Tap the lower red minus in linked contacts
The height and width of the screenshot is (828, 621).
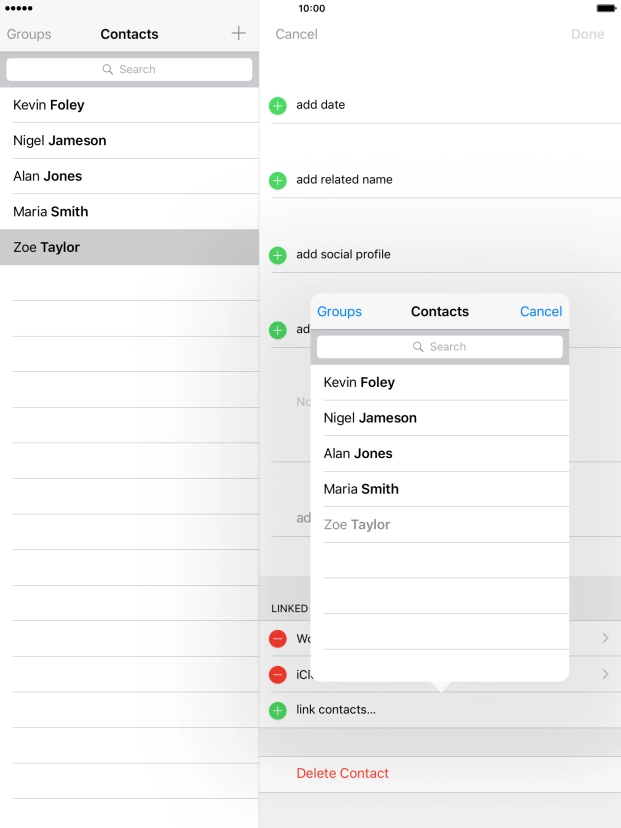click(x=278, y=675)
